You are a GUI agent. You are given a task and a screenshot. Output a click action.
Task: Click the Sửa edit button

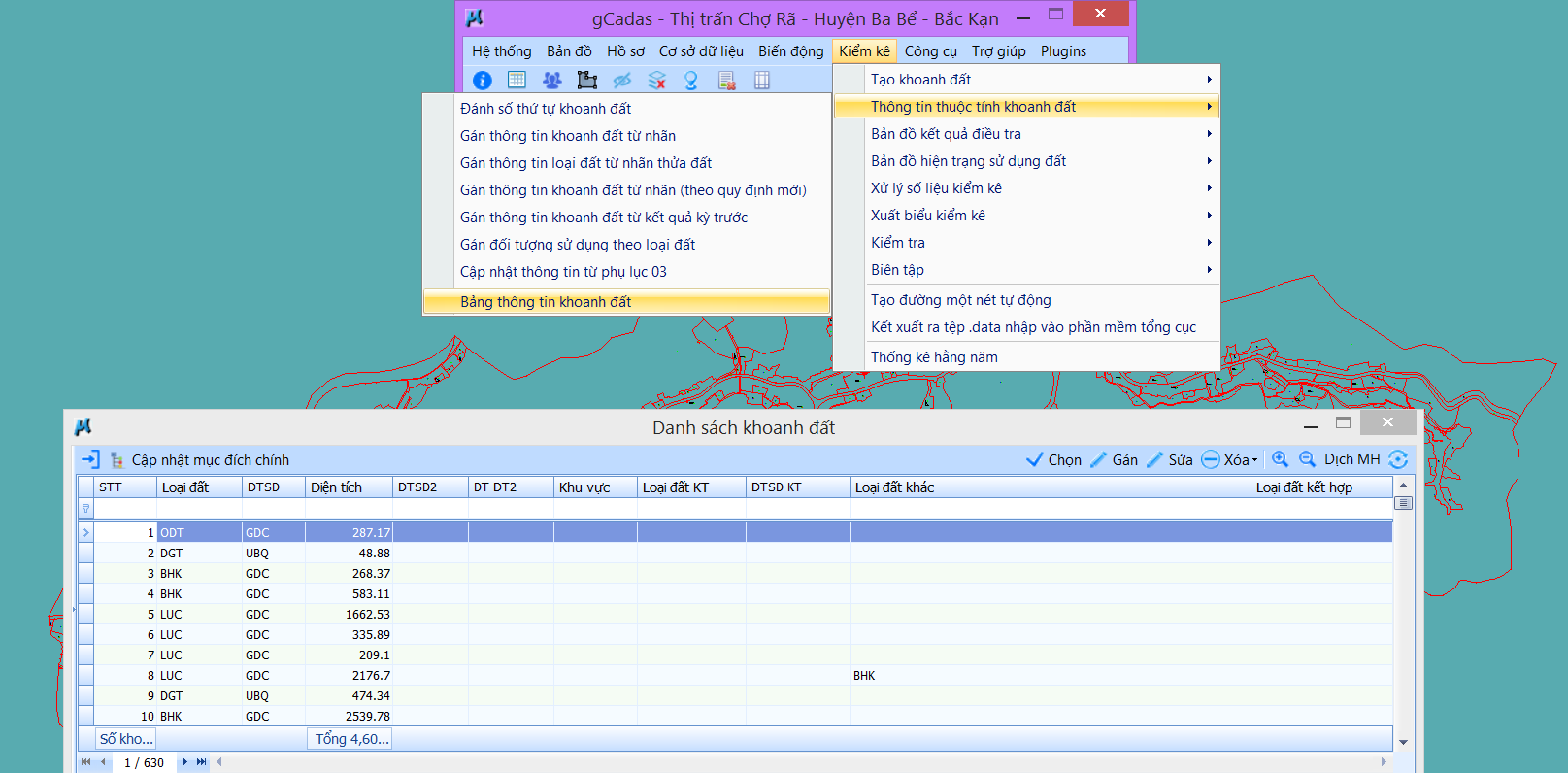(x=1170, y=460)
